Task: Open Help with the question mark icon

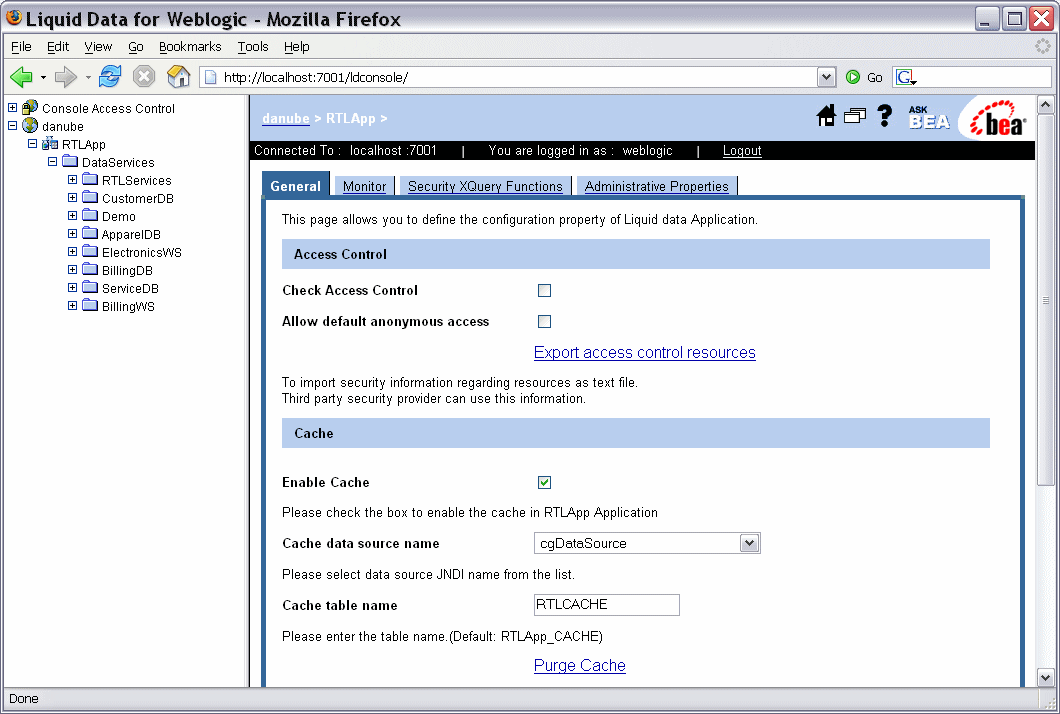Action: tap(884, 116)
